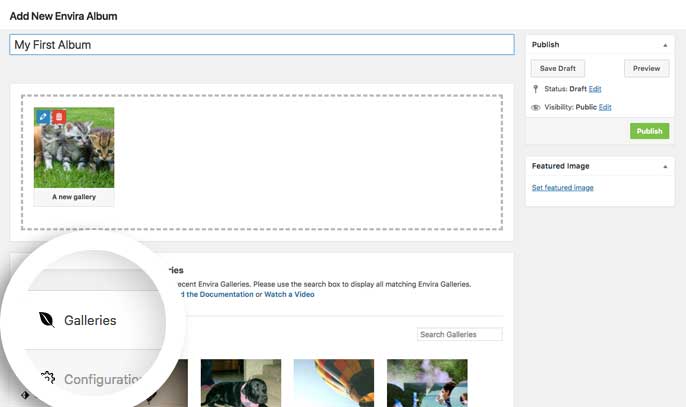The height and width of the screenshot is (407, 686).
Task: Select the gallery thumbnail right of the hot air balloon
Action: coord(427,383)
